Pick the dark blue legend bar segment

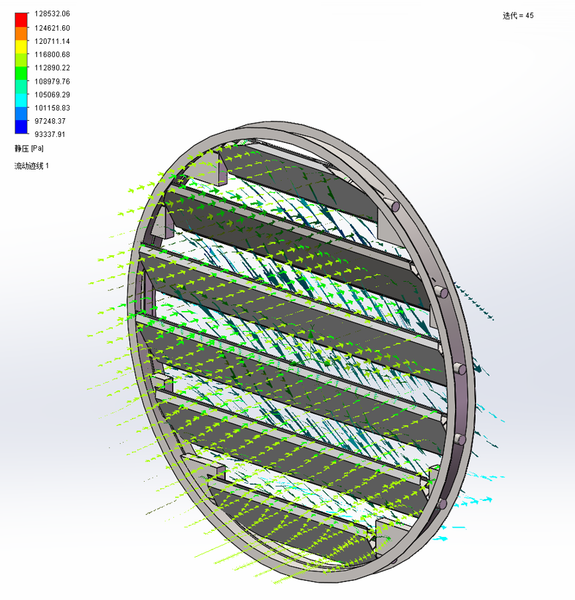click(21, 127)
